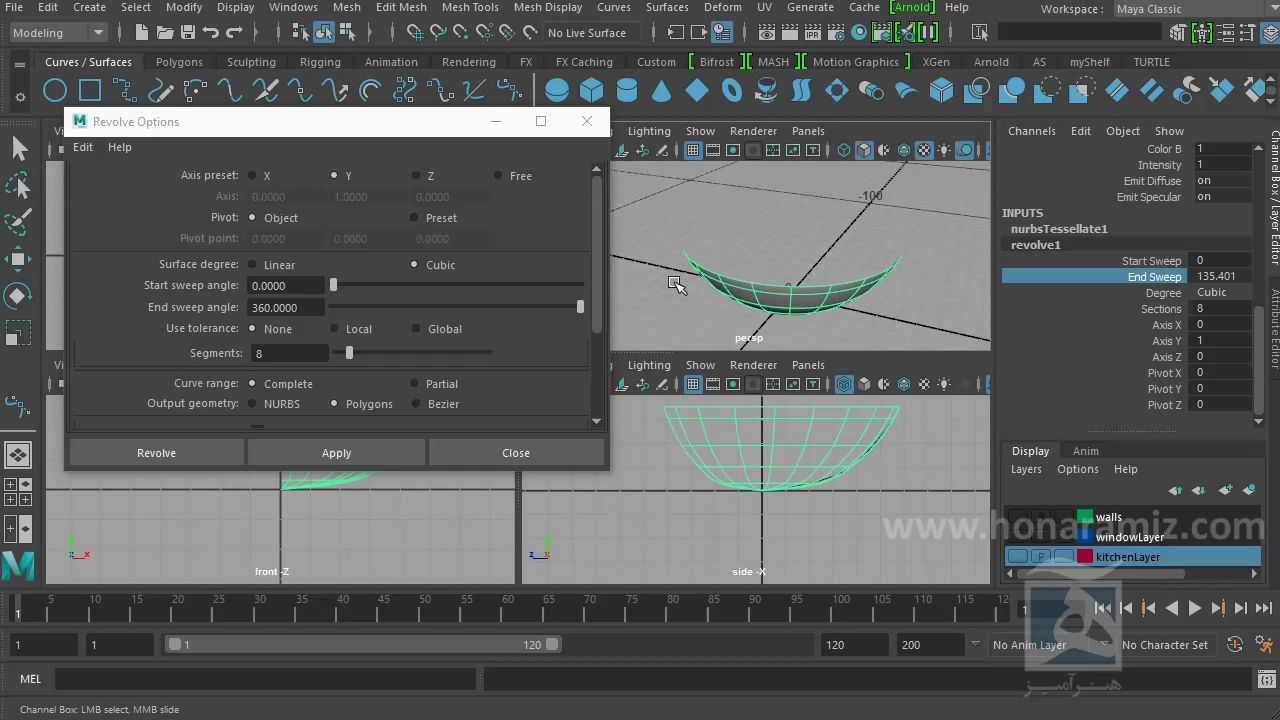Create a new scene file

tap(142, 33)
